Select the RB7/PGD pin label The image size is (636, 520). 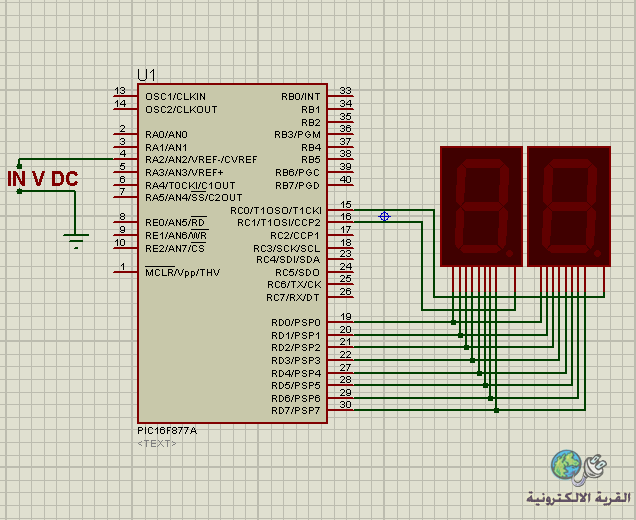(x=297, y=186)
